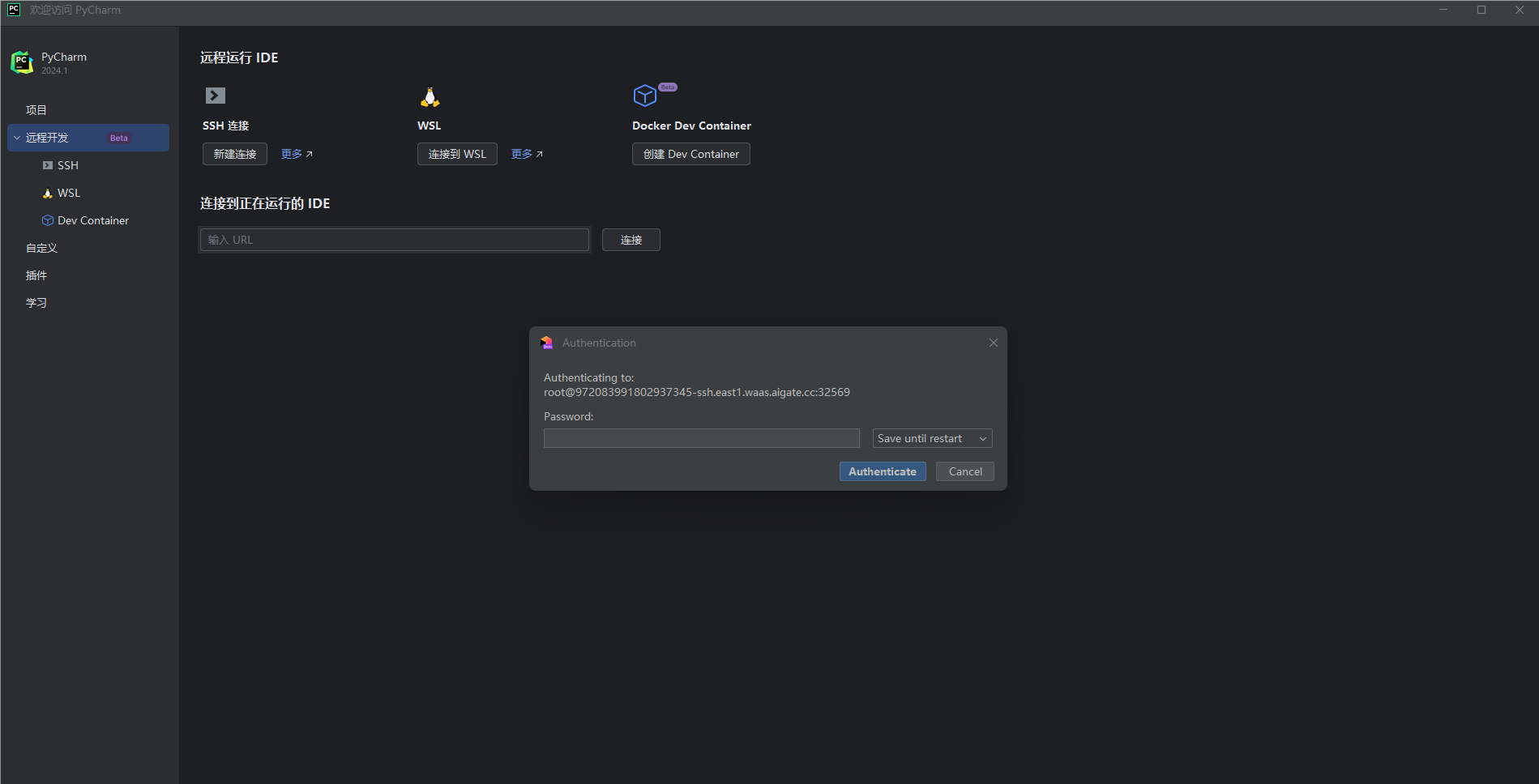Click the PyCharm logo in sidebar
This screenshot has height=784, width=1539.
[22, 62]
